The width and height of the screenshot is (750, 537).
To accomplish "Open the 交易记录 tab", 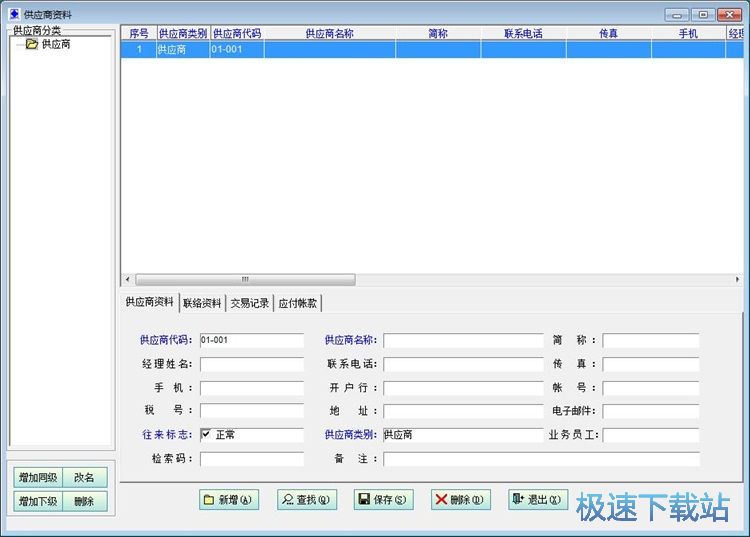I will tap(250, 303).
